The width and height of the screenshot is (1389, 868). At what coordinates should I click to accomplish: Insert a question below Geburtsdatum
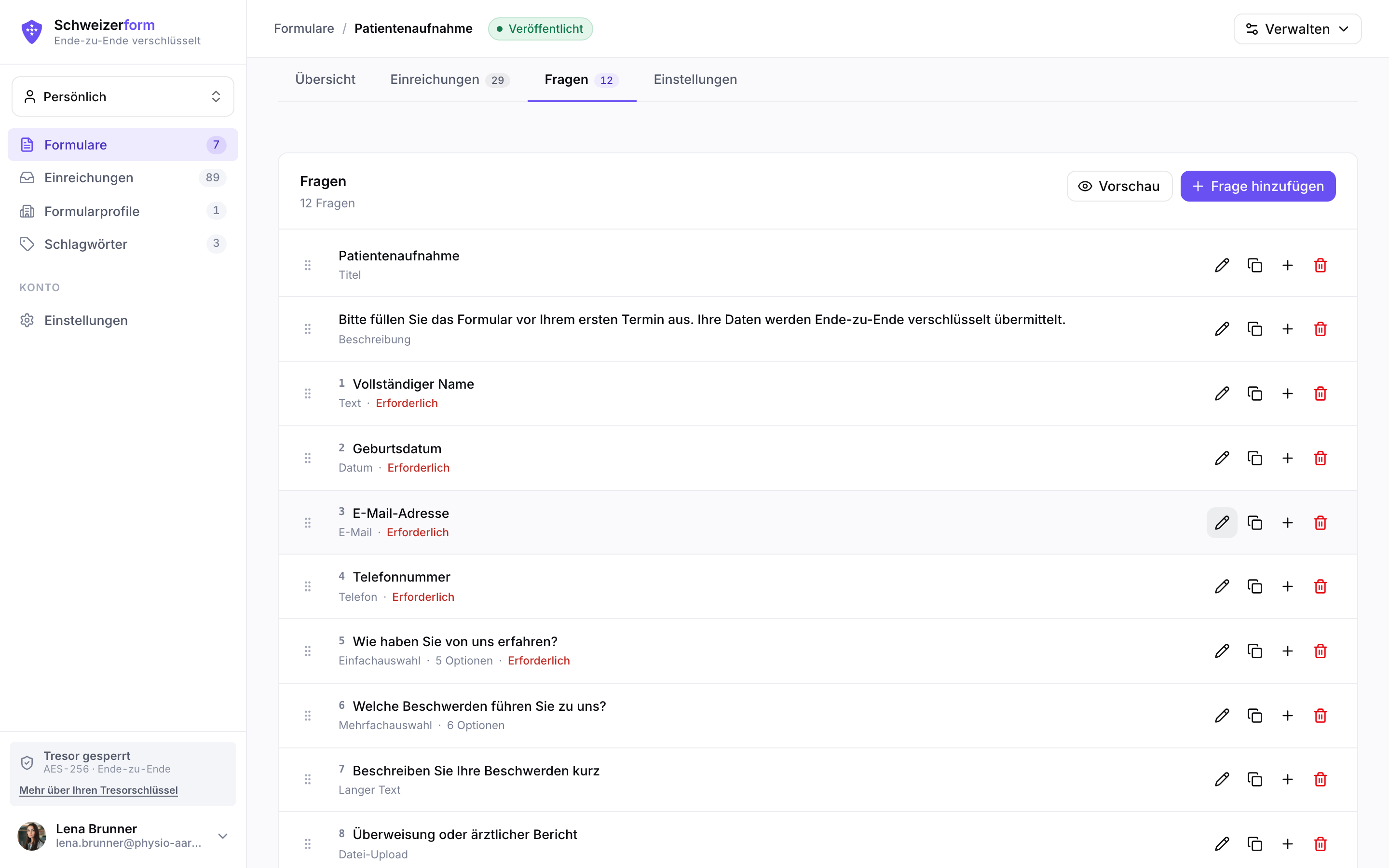(1287, 458)
